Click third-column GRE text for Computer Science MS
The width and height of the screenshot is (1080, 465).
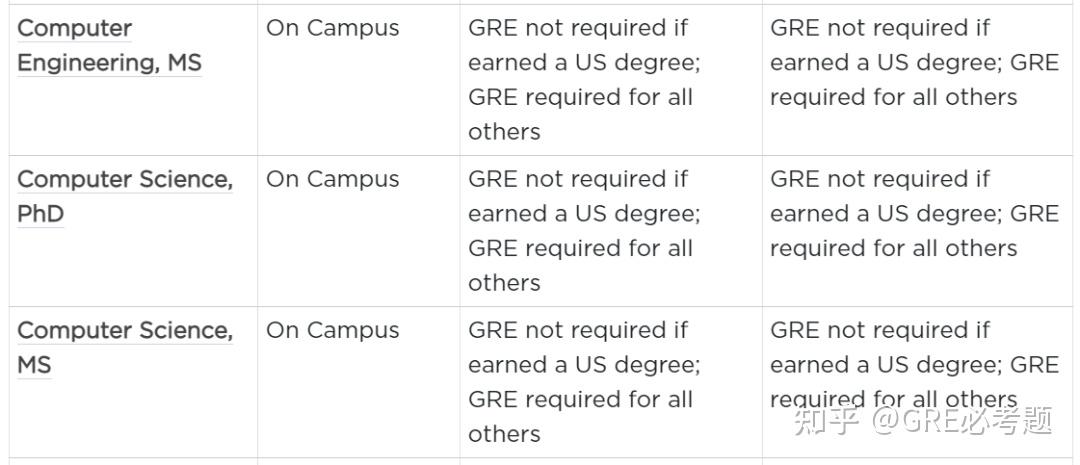(x=583, y=382)
